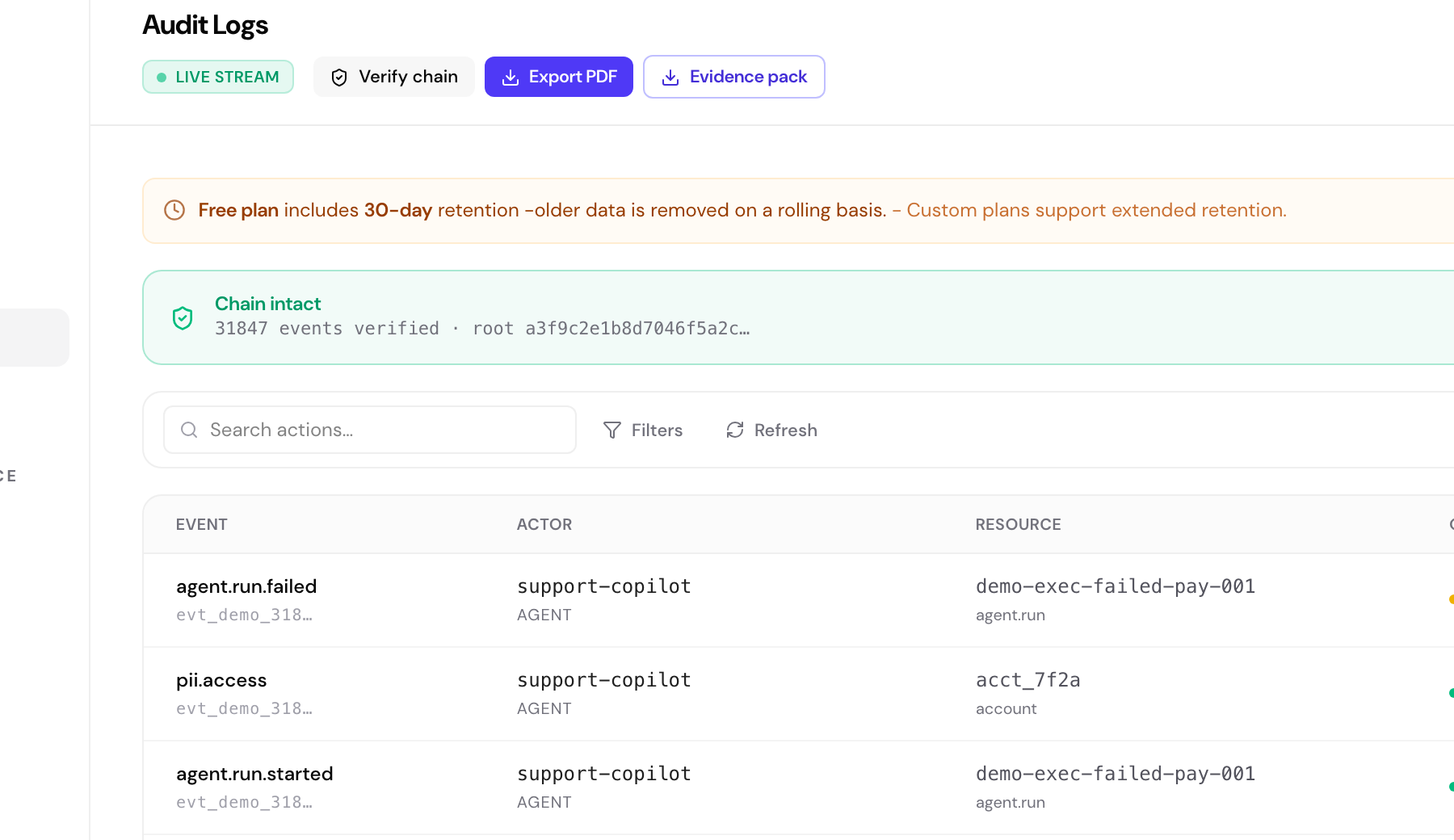Click the RESOURCE column header

(x=1018, y=524)
